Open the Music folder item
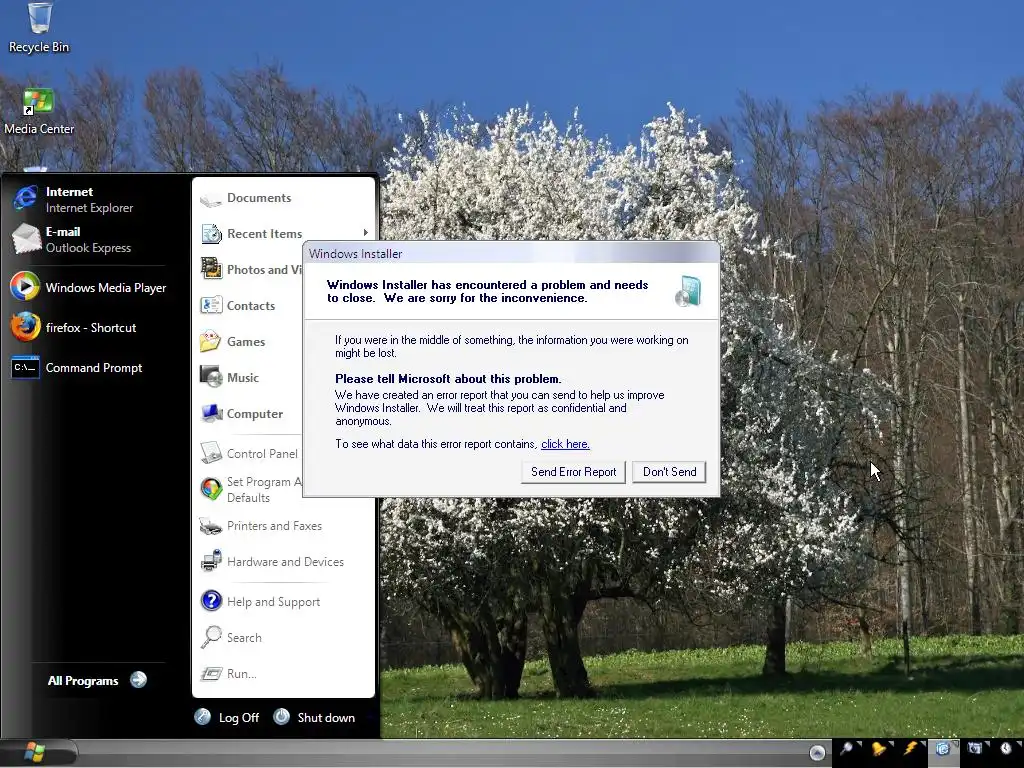The width and height of the screenshot is (1024, 768). tap(230, 377)
